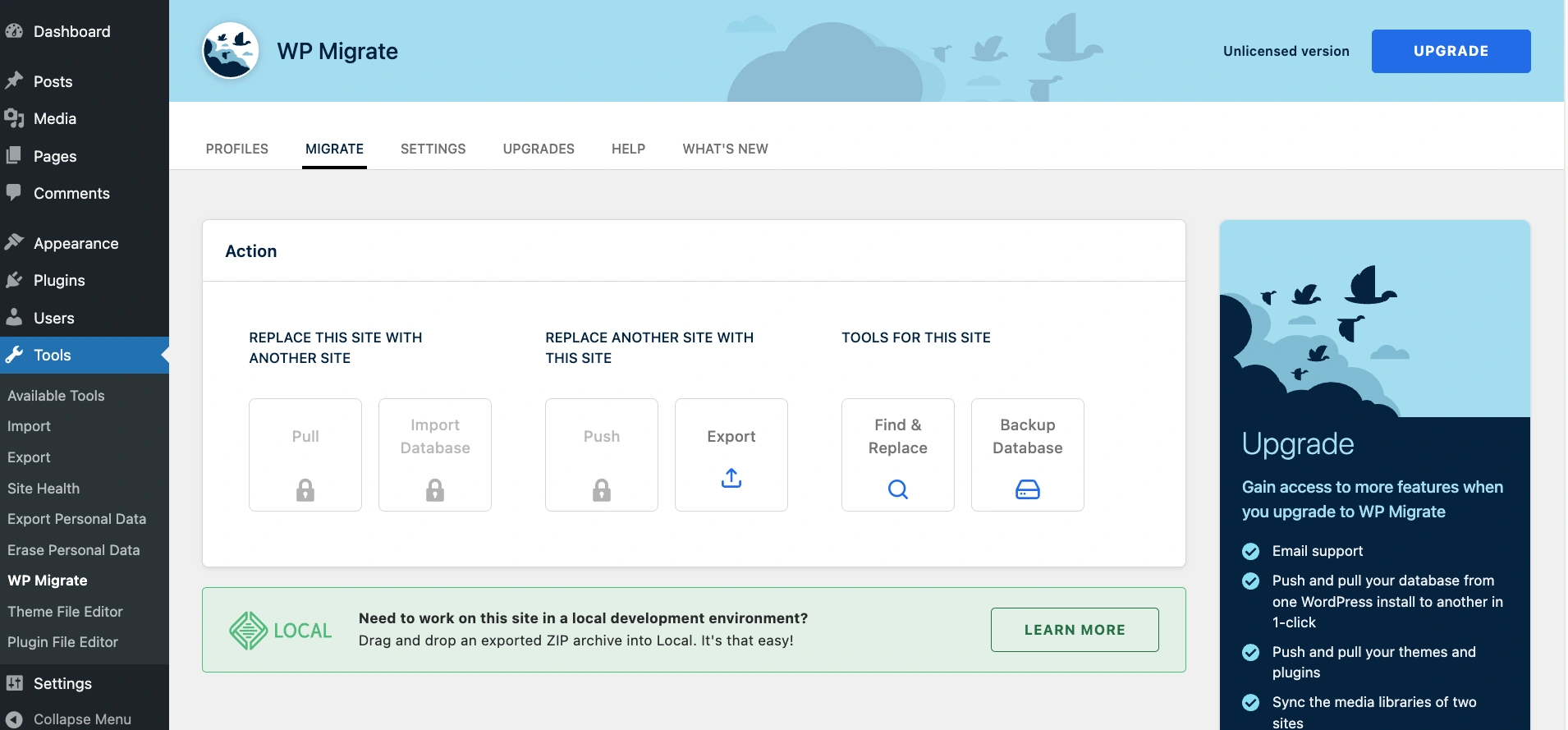This screenshot has height=730, width=1568.
Task: Switch to the Settings tab
Action: point(433,149)
